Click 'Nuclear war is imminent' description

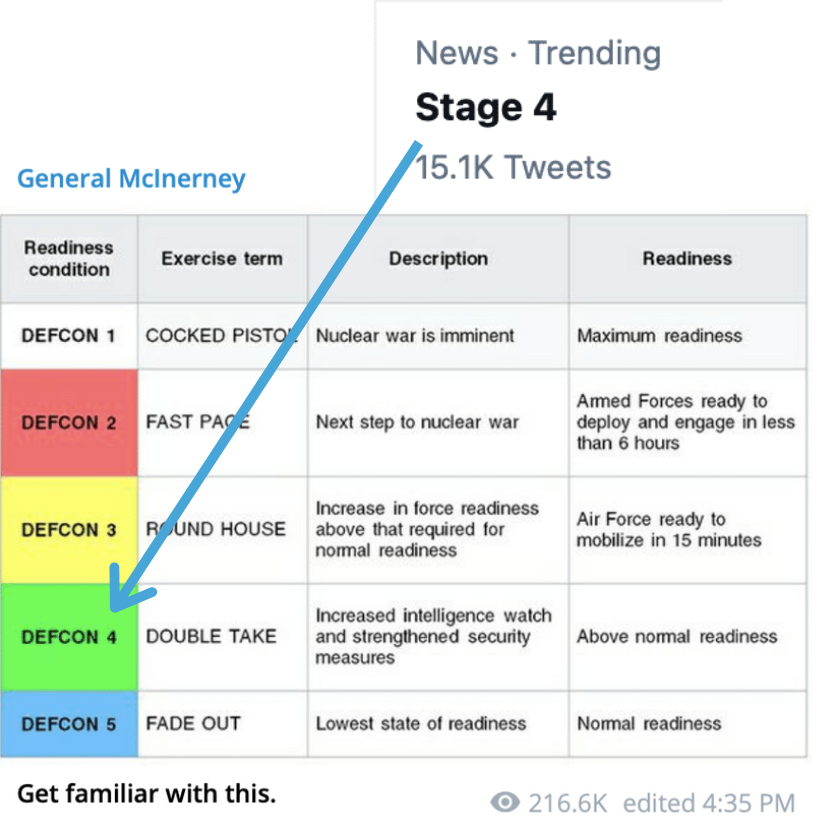click(415, 336)
